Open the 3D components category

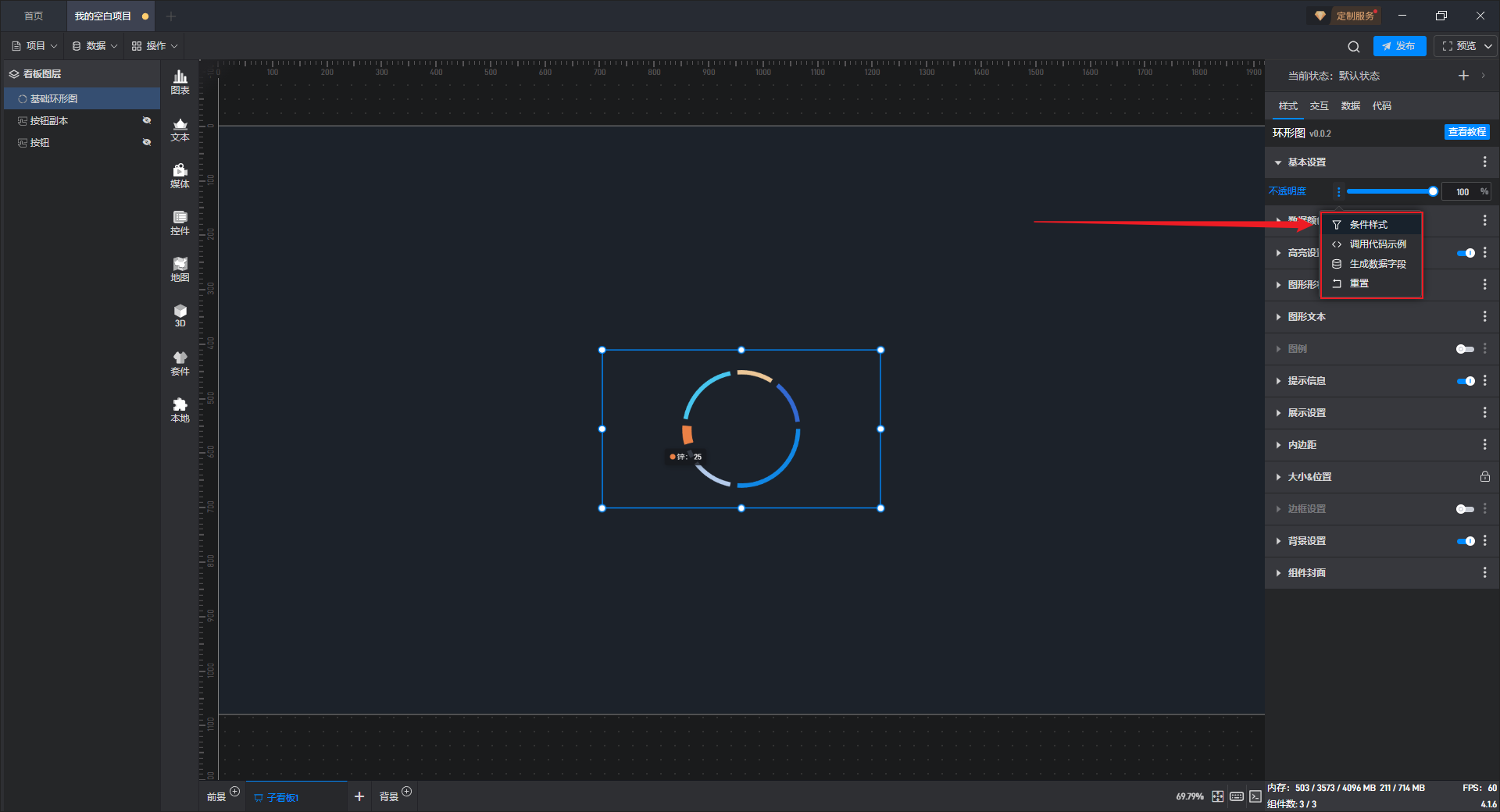pos(180,315)
